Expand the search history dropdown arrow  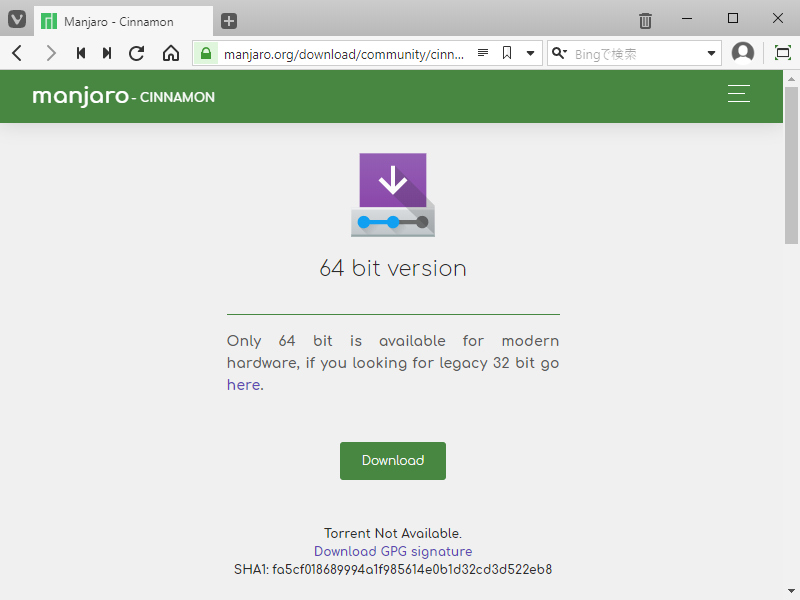[x=711, y=53]
